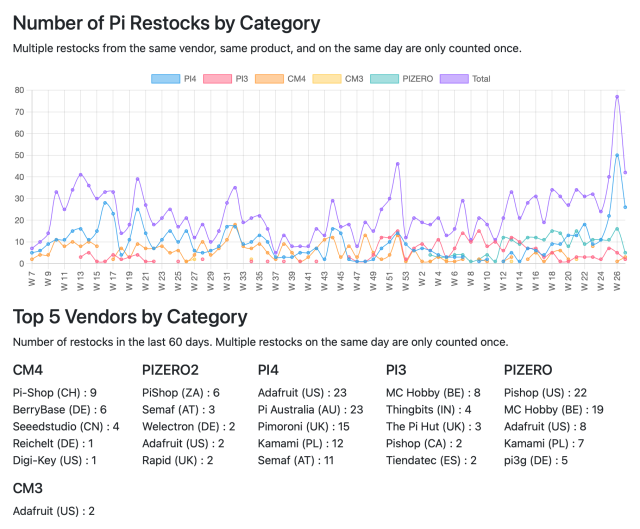Click 'Adafruit (US) : 2' under CM3
Screen dimensions: 640x529
tap(54, 511)
